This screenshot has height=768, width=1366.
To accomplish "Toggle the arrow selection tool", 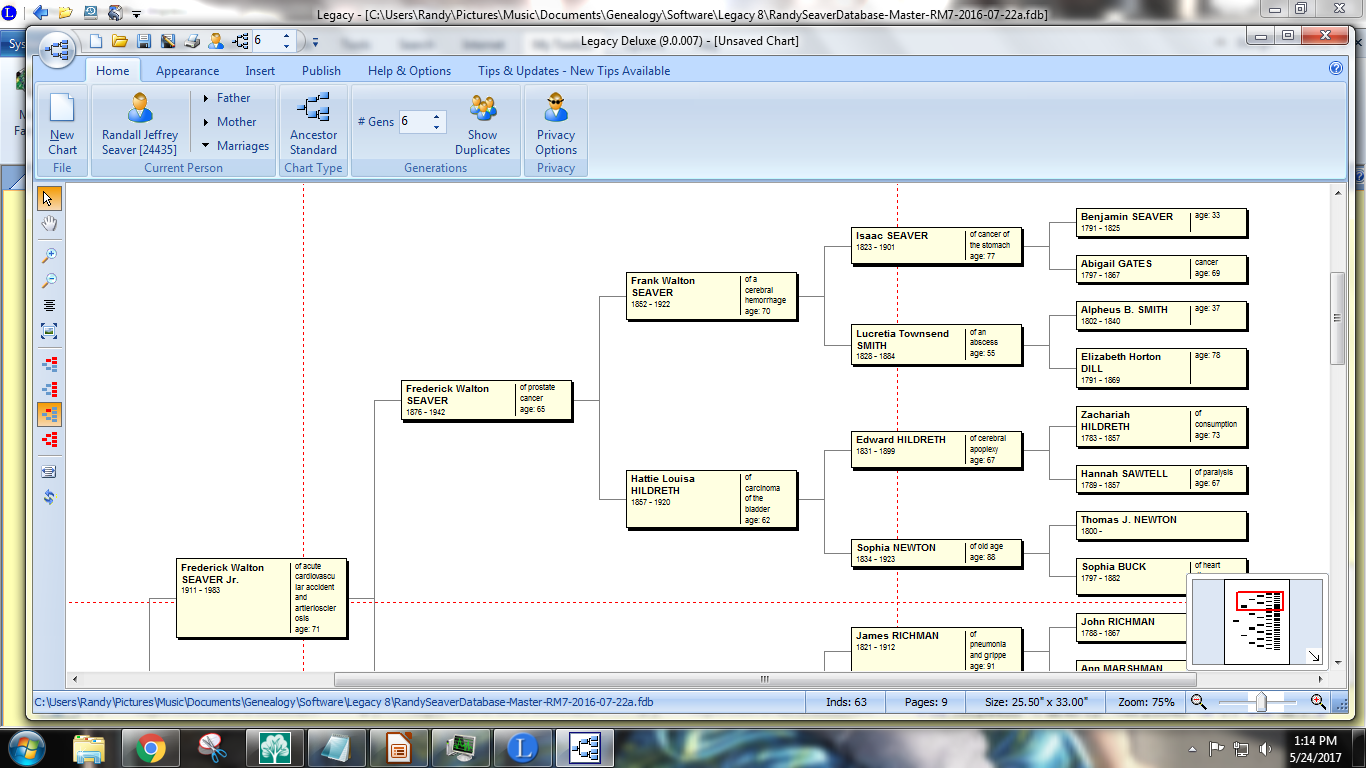I will (49, 198).
